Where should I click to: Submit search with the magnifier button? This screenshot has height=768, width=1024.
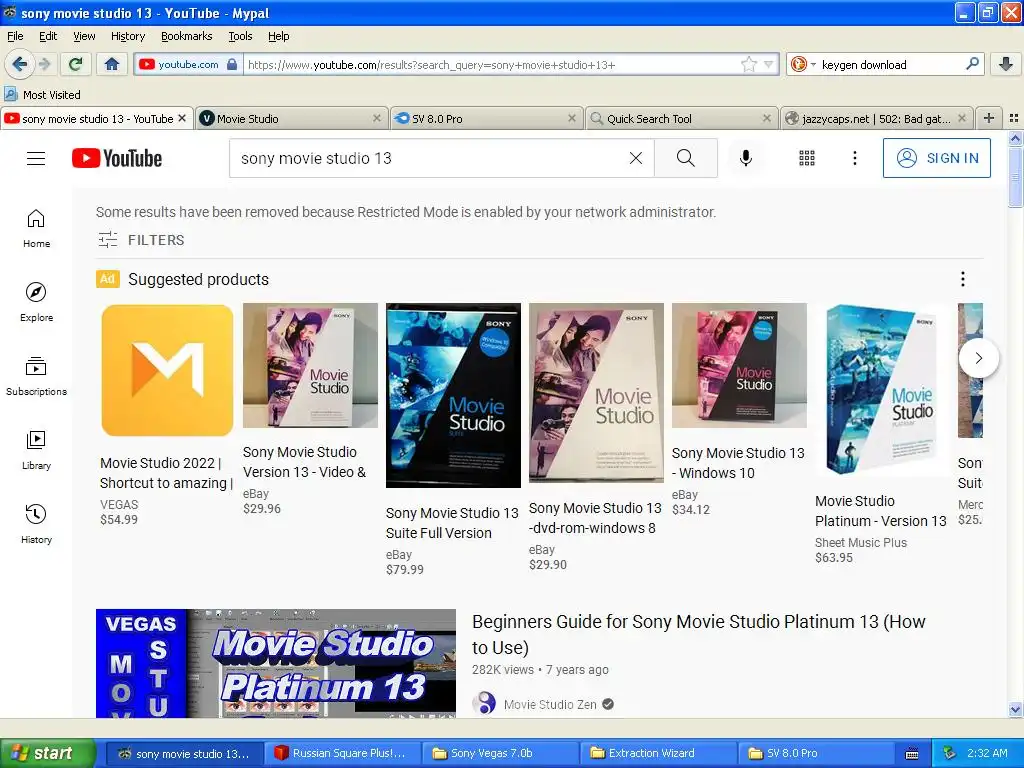[686, 158]
